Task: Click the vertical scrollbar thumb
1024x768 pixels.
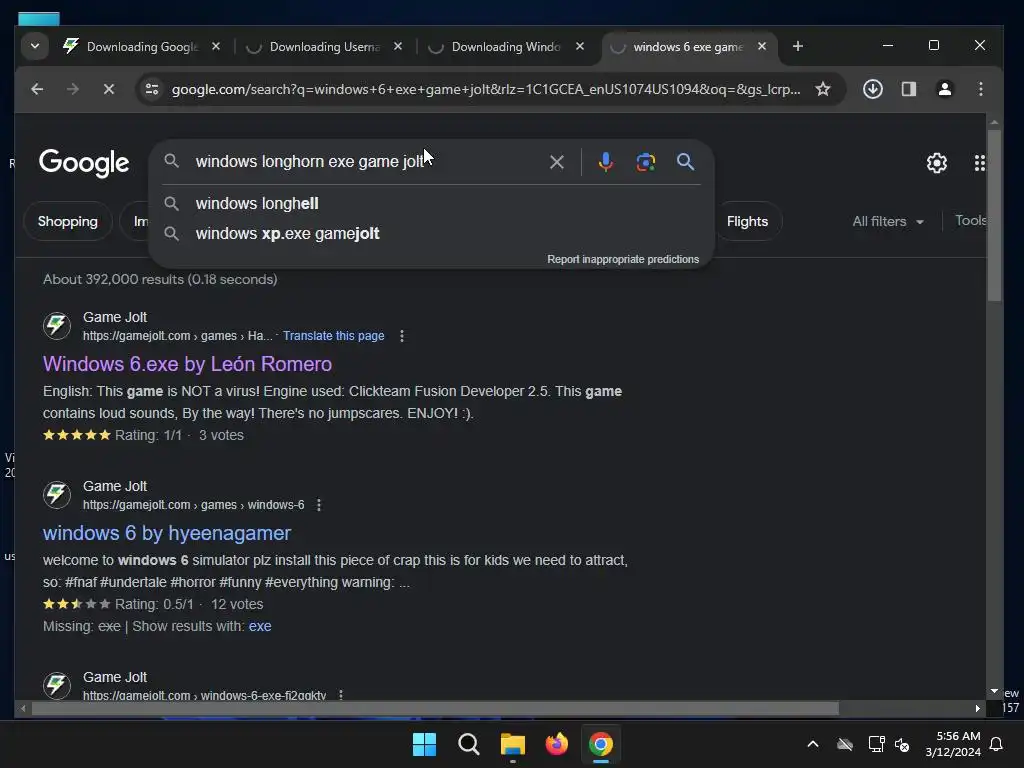Action: [994, 216]
